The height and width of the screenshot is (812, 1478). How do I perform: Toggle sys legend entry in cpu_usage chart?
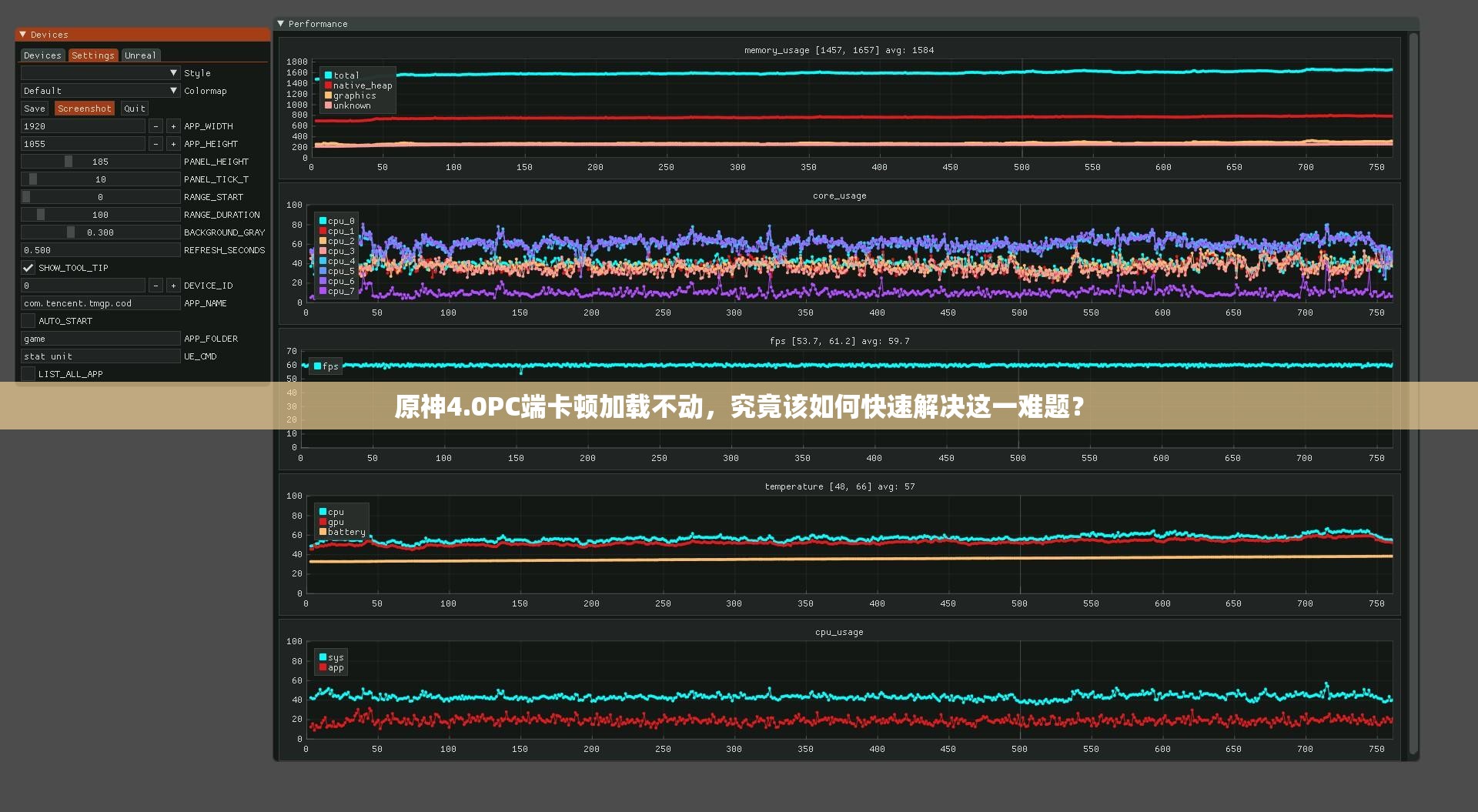click(332, 657)
